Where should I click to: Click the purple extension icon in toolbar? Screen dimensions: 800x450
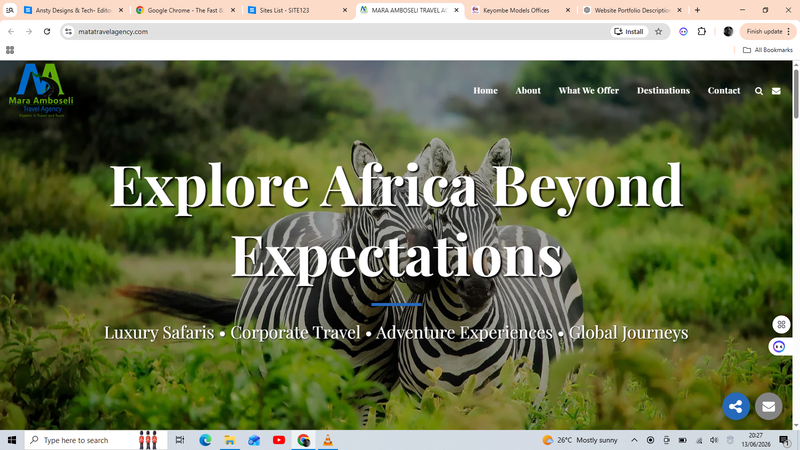coord(683,32)
